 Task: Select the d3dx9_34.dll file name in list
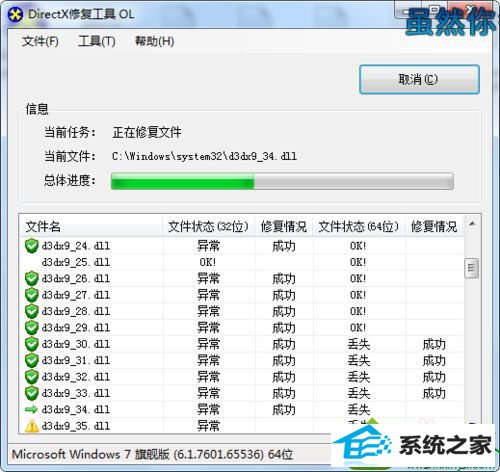click(76, 409)
